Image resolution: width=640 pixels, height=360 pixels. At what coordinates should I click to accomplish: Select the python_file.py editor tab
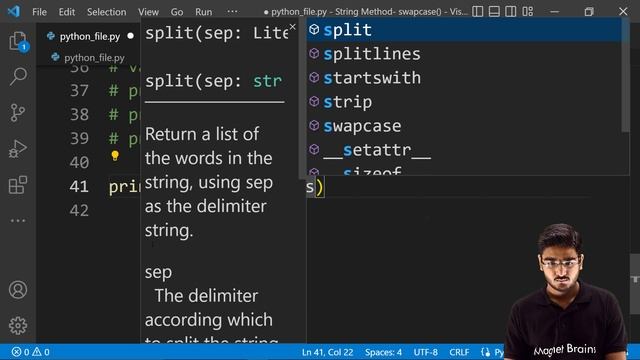pos(90,36)
